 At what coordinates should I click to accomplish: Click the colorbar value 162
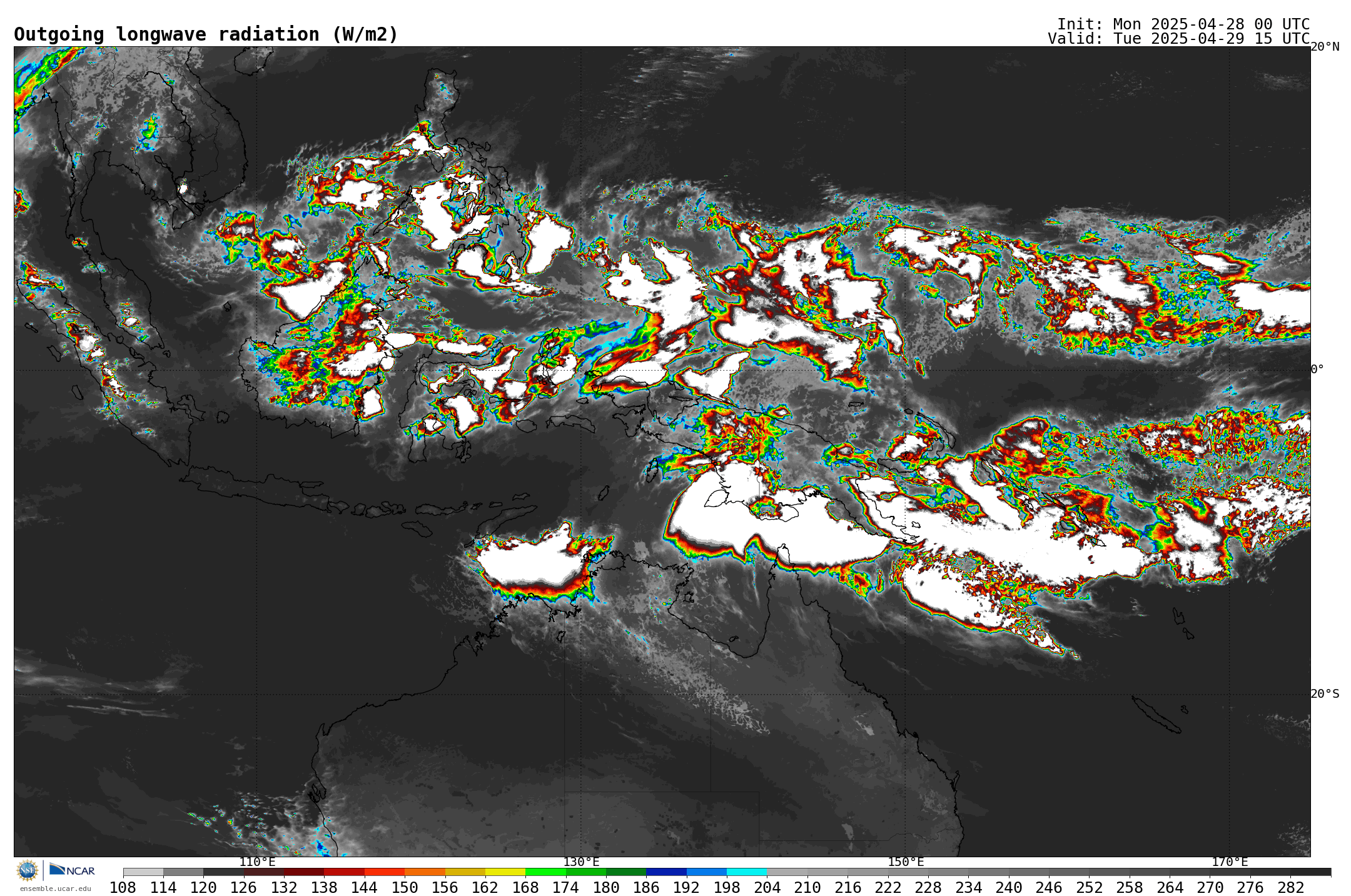pos(485,887)
